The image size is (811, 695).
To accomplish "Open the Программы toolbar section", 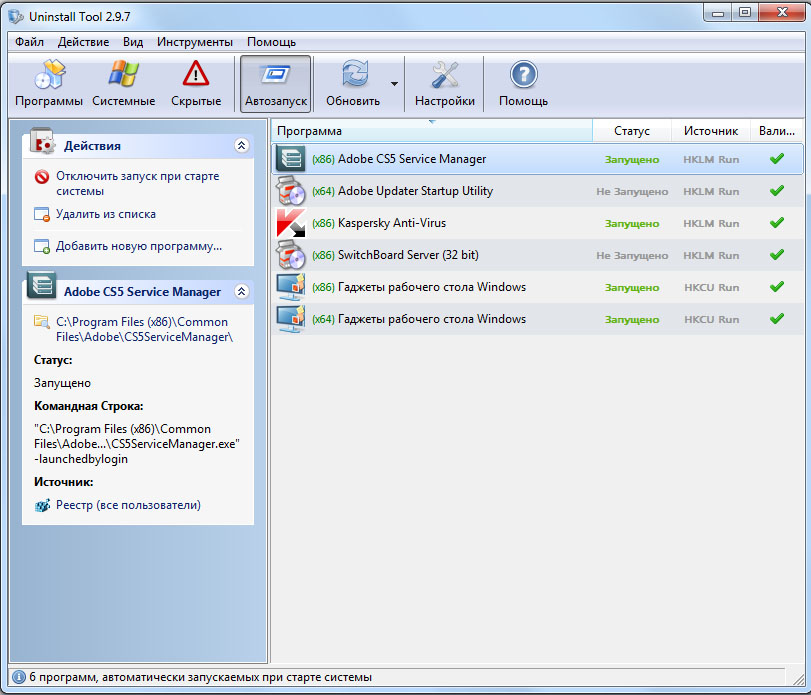I will tap(49, 84).
